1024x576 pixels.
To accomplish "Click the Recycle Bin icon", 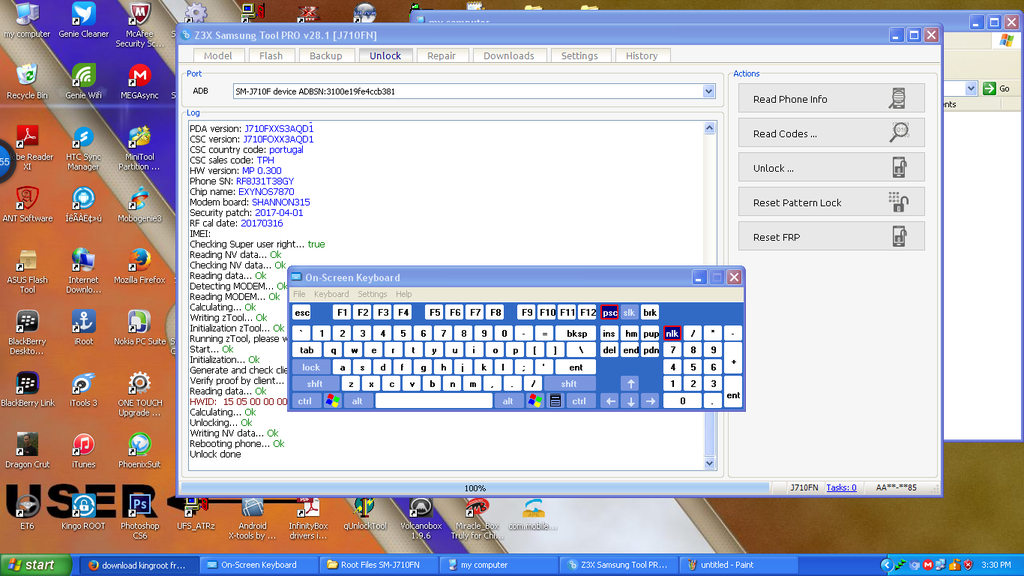I will click(27, 78).
